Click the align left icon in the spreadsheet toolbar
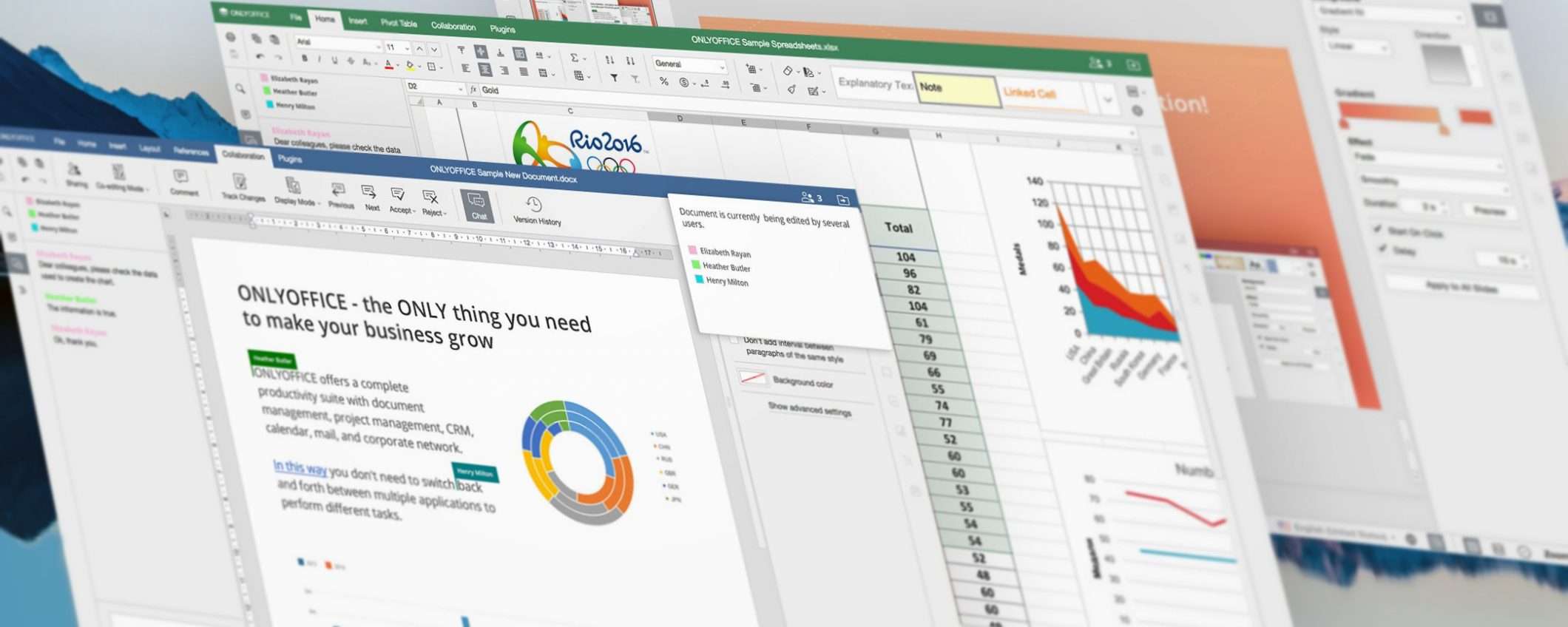This screenshot has width=1568, height=627. tap(465, 68)
